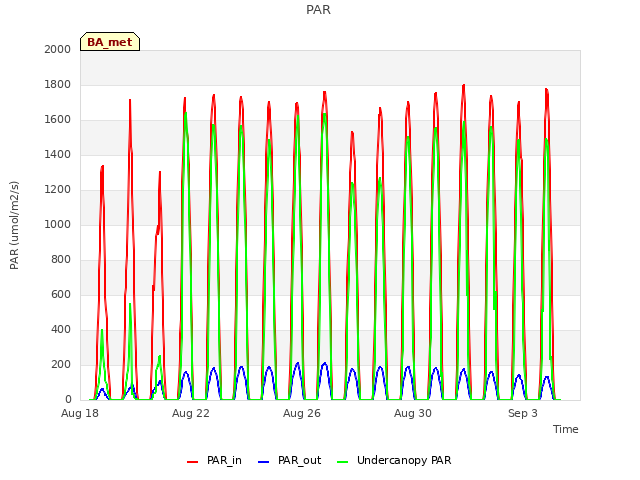Click the 0 y-axis label
The image size is (640, 480).
[x=68, y=400]
